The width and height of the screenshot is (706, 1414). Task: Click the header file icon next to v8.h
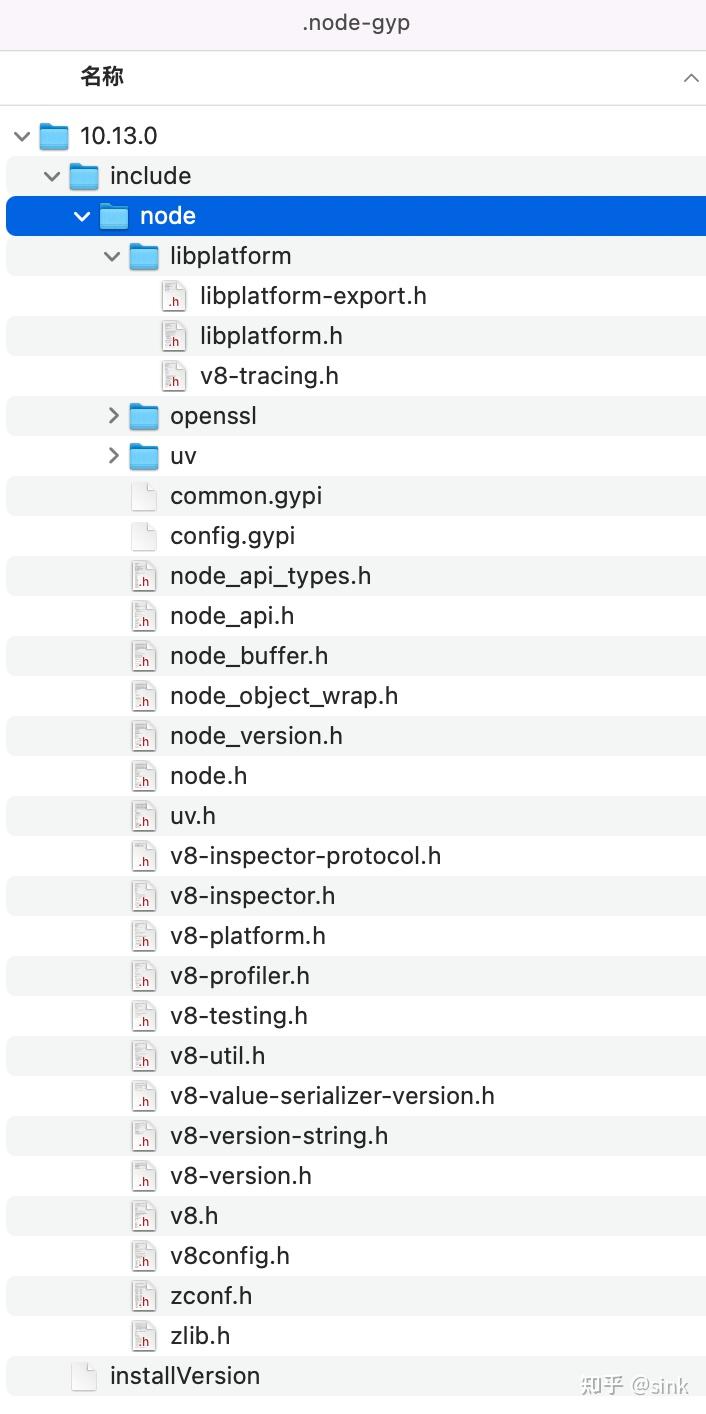143,1216
